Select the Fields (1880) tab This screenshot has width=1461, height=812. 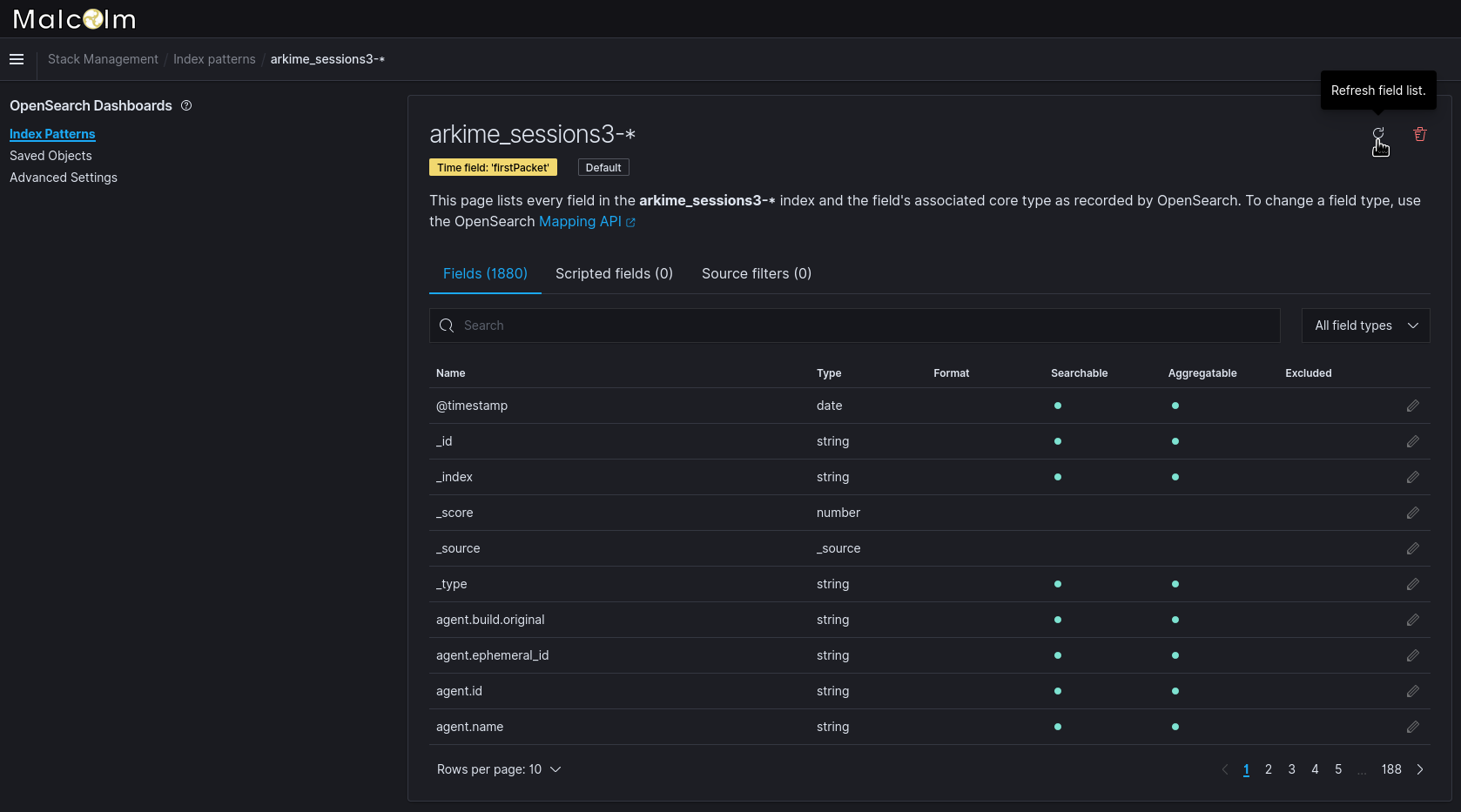coord(485,273)
